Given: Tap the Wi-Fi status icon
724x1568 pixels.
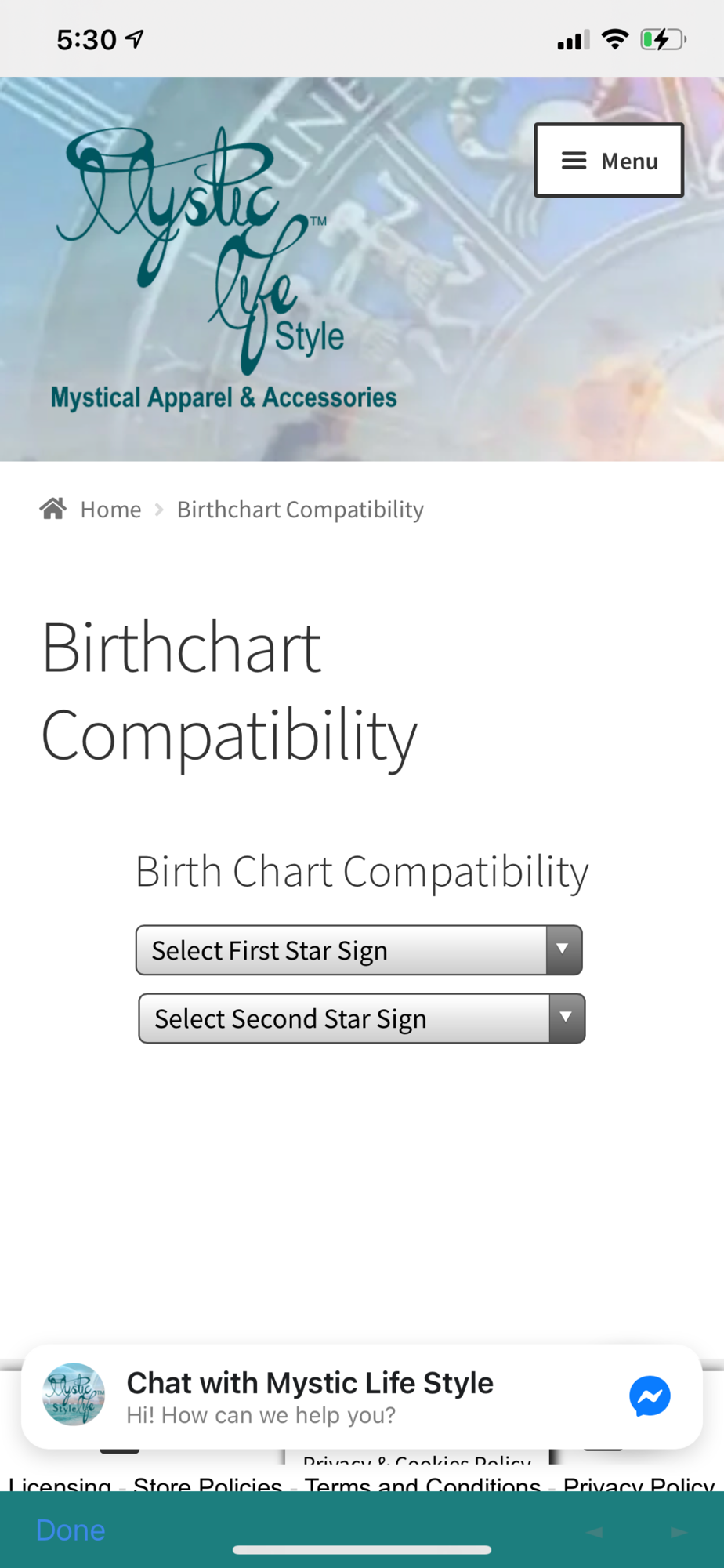Looking at the screenshot, I should tap(615, 39).
